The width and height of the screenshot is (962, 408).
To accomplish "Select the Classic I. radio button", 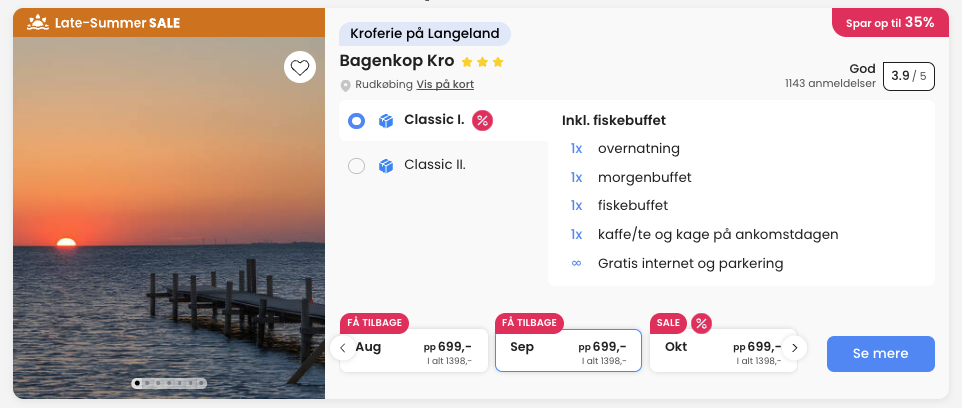I will (x=356, y=121).
